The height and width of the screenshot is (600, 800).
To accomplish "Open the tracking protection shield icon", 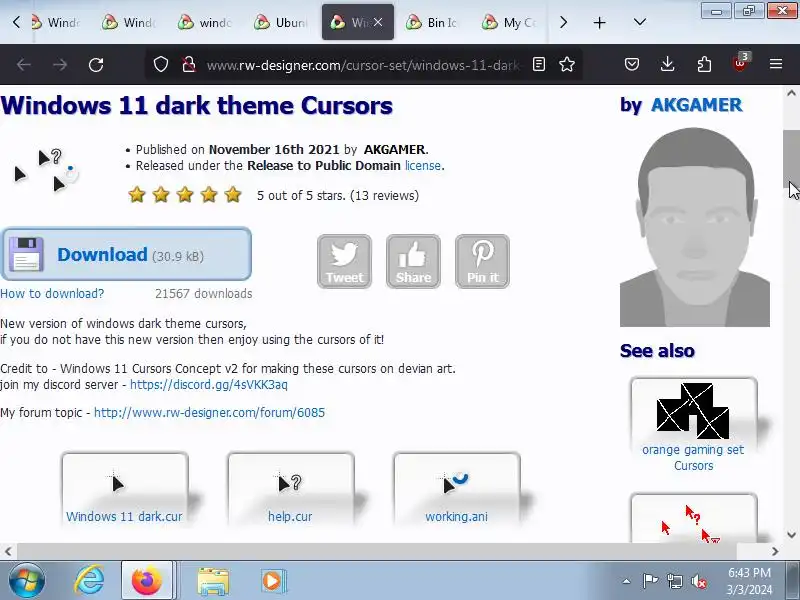I will pos(161,64).
